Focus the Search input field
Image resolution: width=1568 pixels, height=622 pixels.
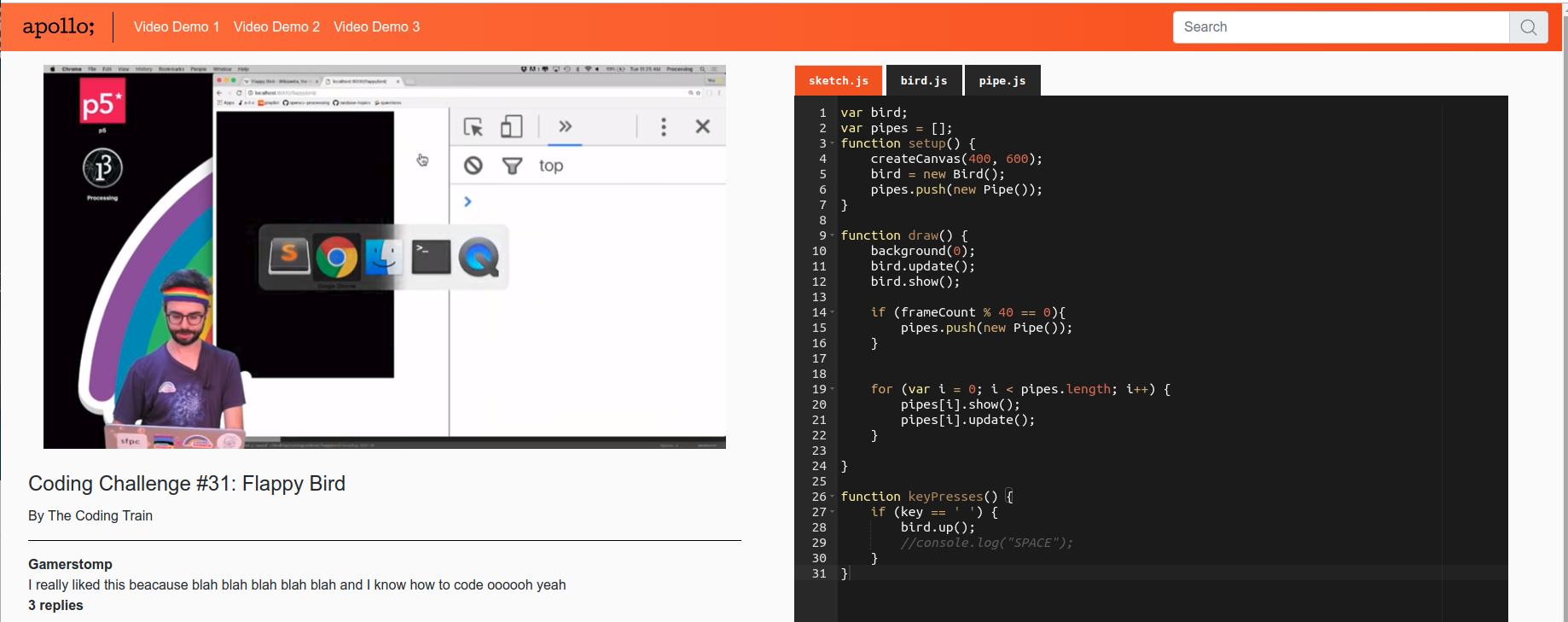1341,27
